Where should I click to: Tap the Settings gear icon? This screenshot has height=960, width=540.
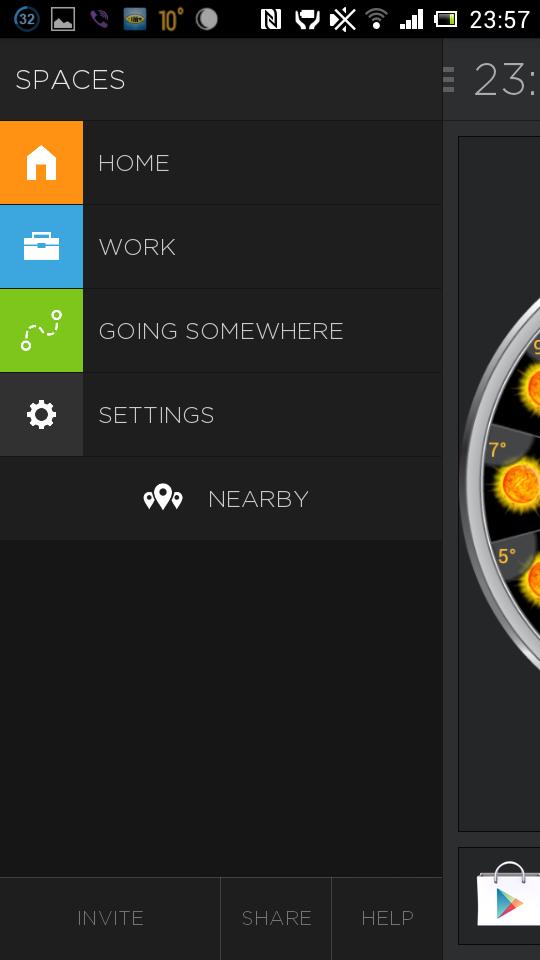point(41,414)
